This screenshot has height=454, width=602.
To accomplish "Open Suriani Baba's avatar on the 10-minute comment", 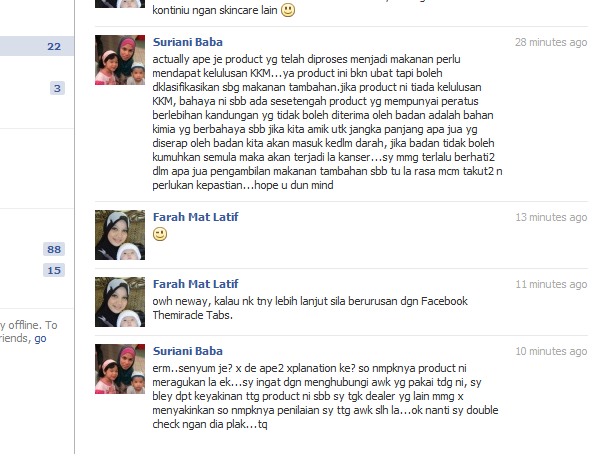I will point(120,369).
